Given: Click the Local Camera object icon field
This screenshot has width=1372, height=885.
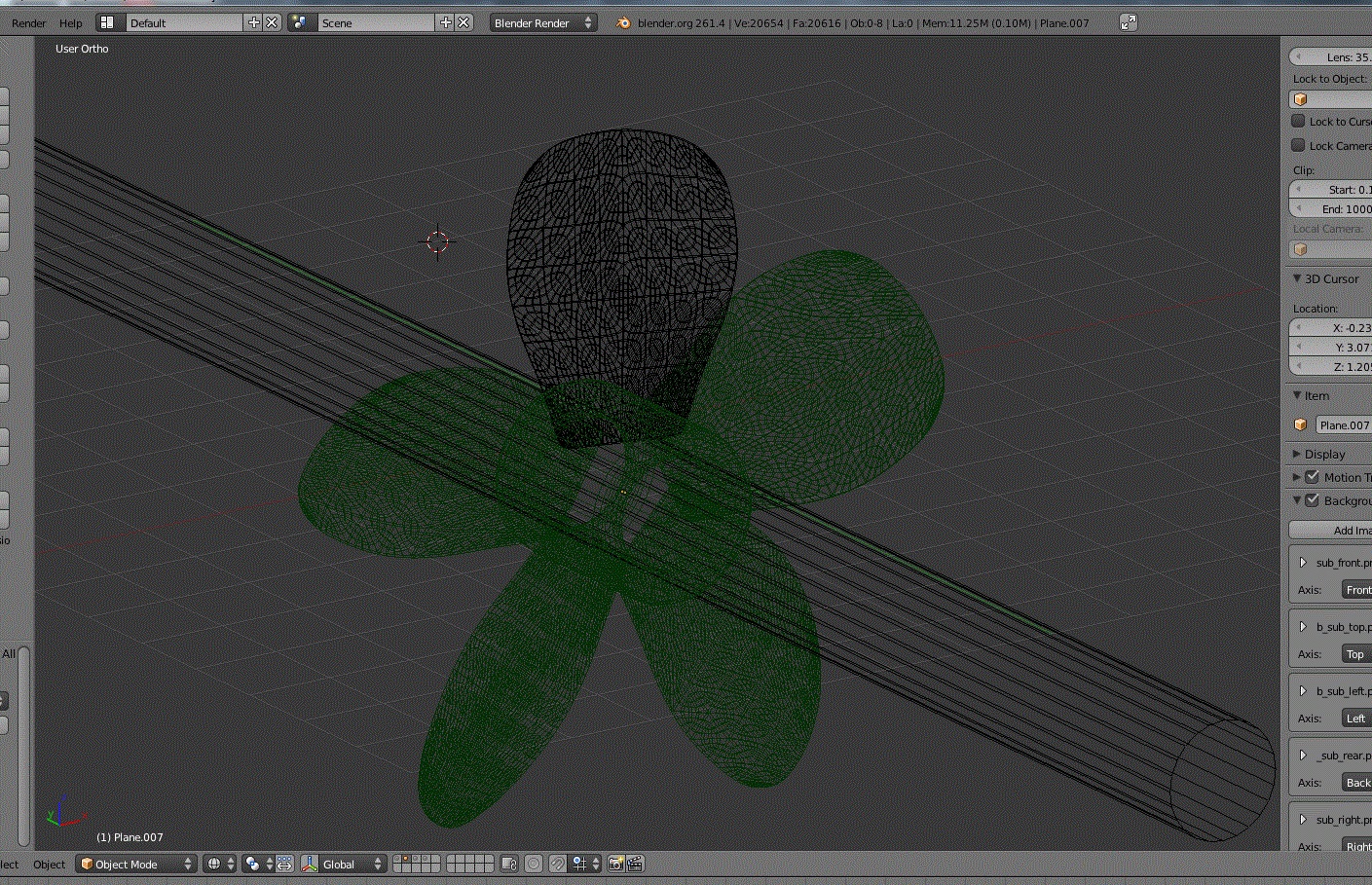Looking at the screenshot, I should tap(1330, 249).
